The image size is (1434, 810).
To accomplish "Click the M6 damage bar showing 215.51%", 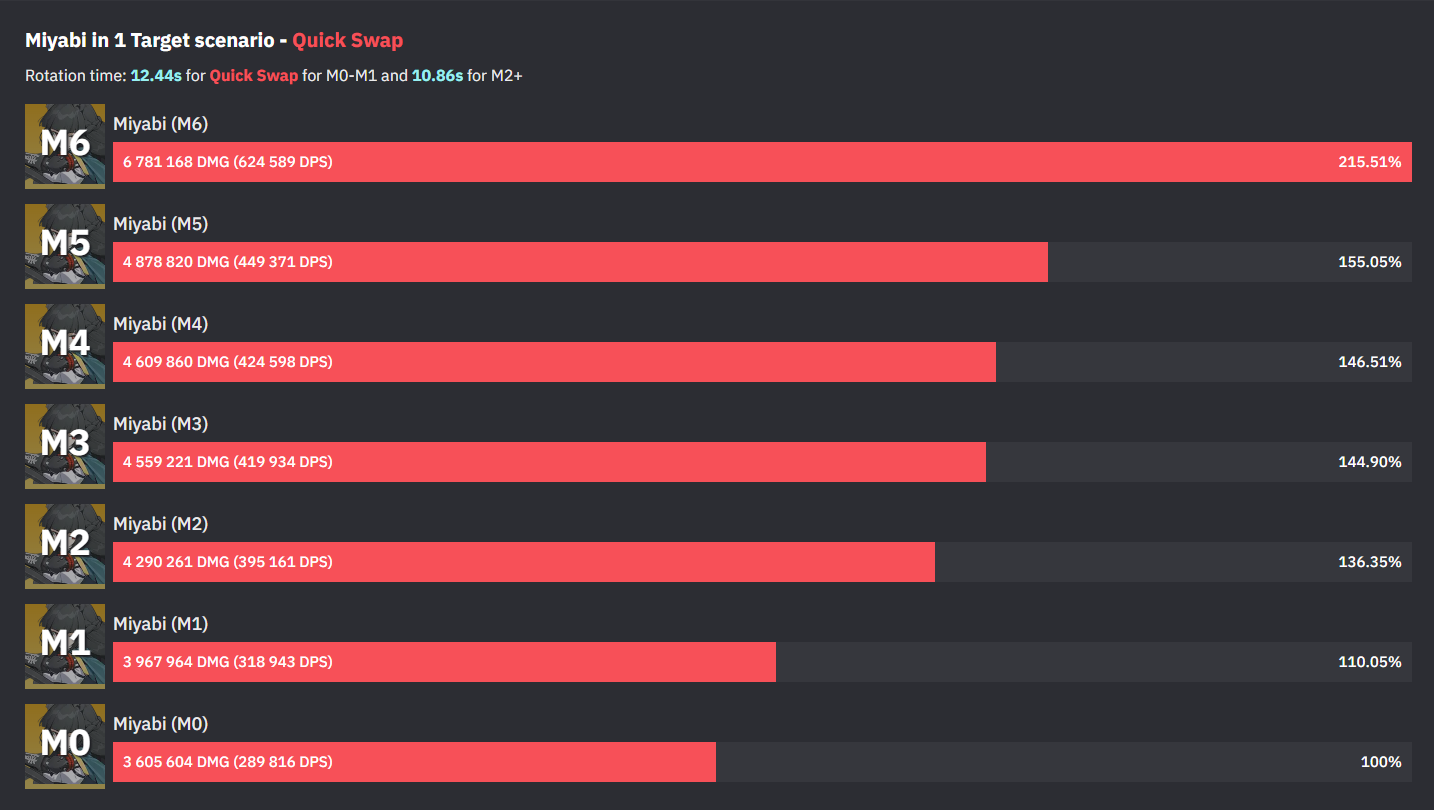I will 762,162.
